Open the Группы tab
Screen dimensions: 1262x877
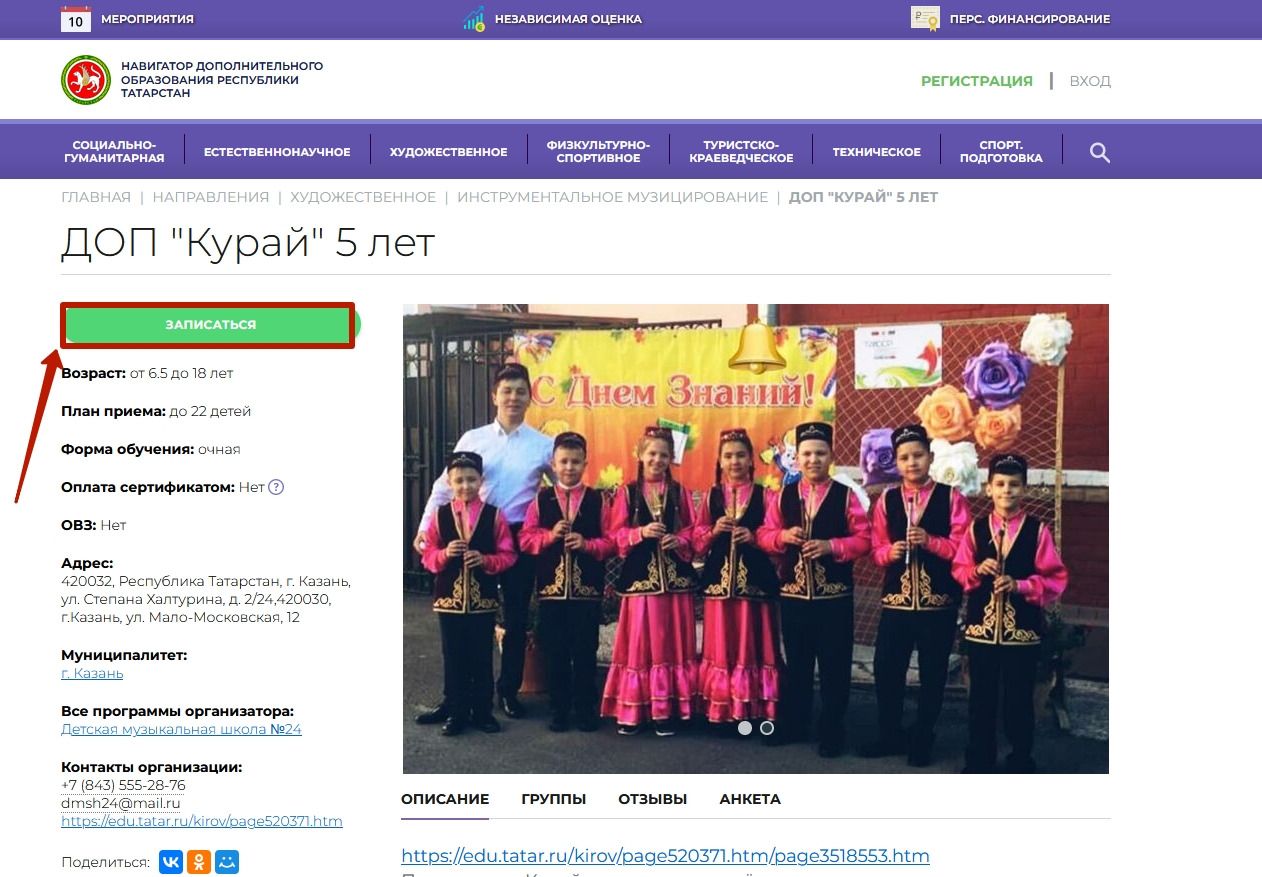[553, 799]
